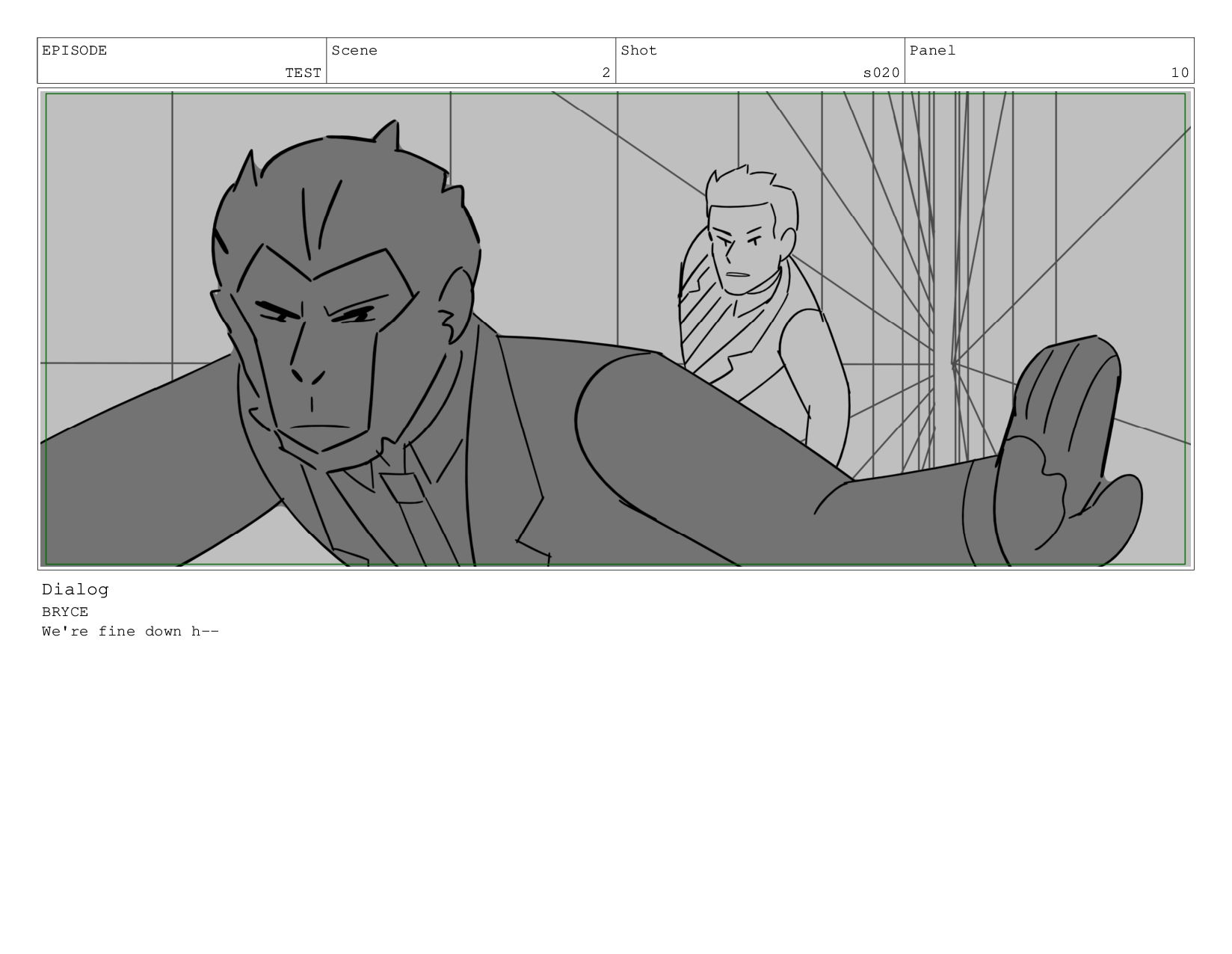1232x954 pixels.
Task: Click the Shot header label
Action: (638, 51)
